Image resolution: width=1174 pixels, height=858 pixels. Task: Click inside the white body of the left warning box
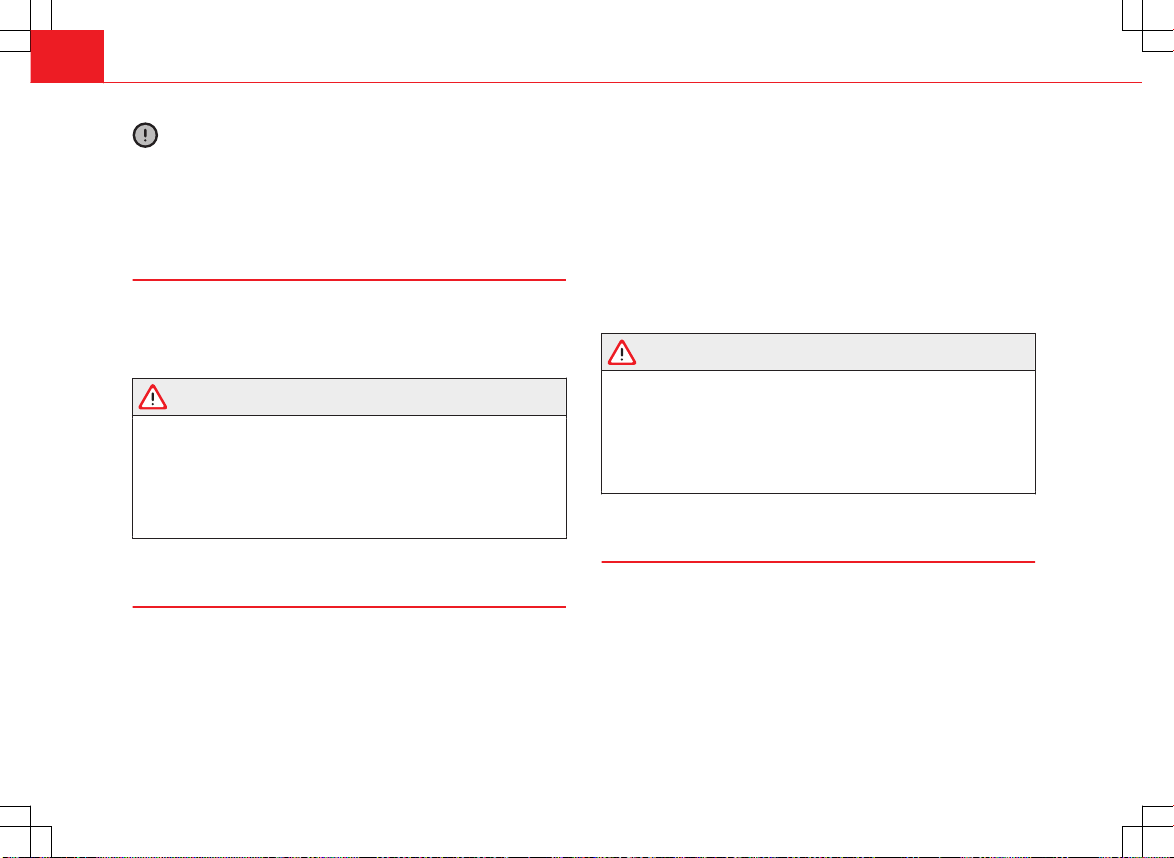click(x=349, y=477)
